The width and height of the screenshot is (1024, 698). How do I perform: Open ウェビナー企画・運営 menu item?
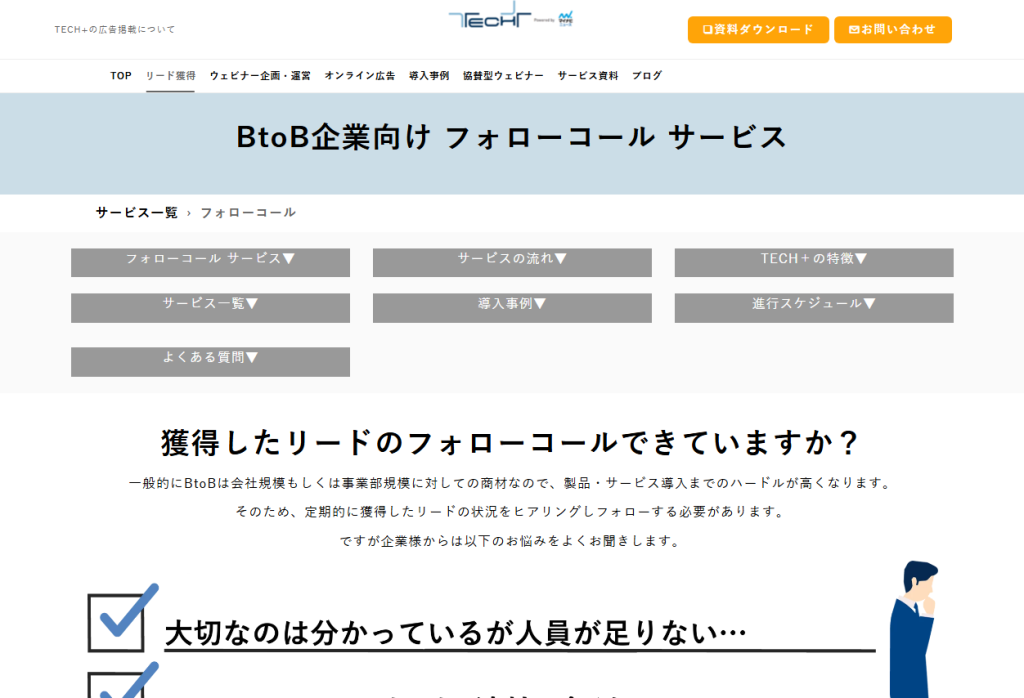(260, 76)
